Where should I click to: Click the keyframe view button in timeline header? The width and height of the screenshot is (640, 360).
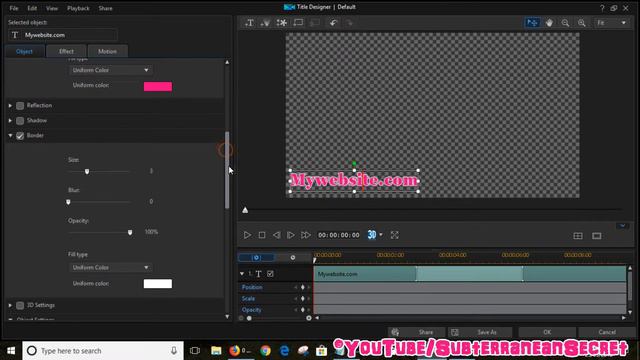(x=256, y=258)
